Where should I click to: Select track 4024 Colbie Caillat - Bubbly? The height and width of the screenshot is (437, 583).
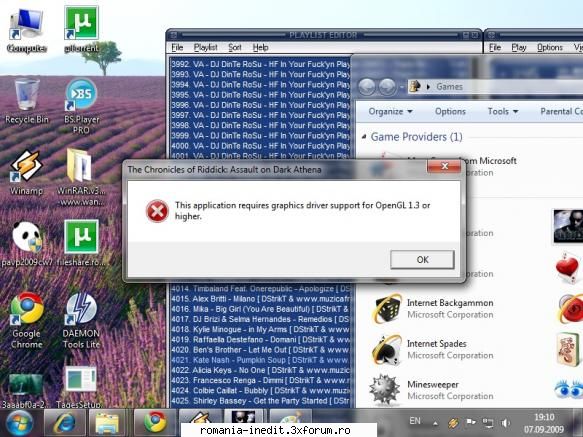click(260, 391)
